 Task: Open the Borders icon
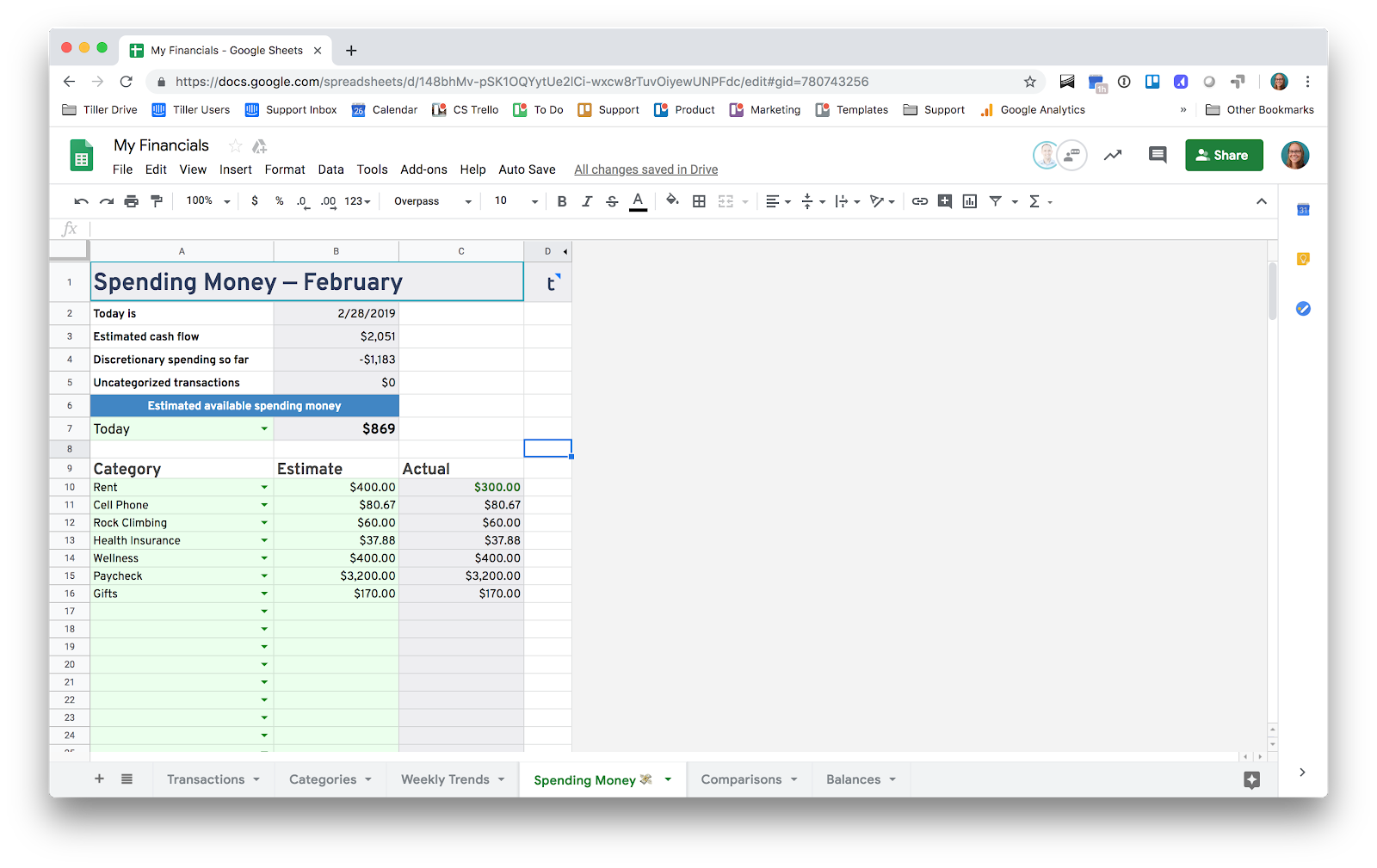(698, 200)
